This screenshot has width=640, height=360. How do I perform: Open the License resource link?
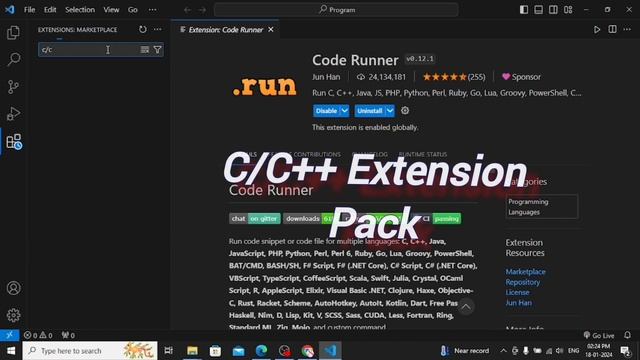pyautogui.click(x=517, y=292)
